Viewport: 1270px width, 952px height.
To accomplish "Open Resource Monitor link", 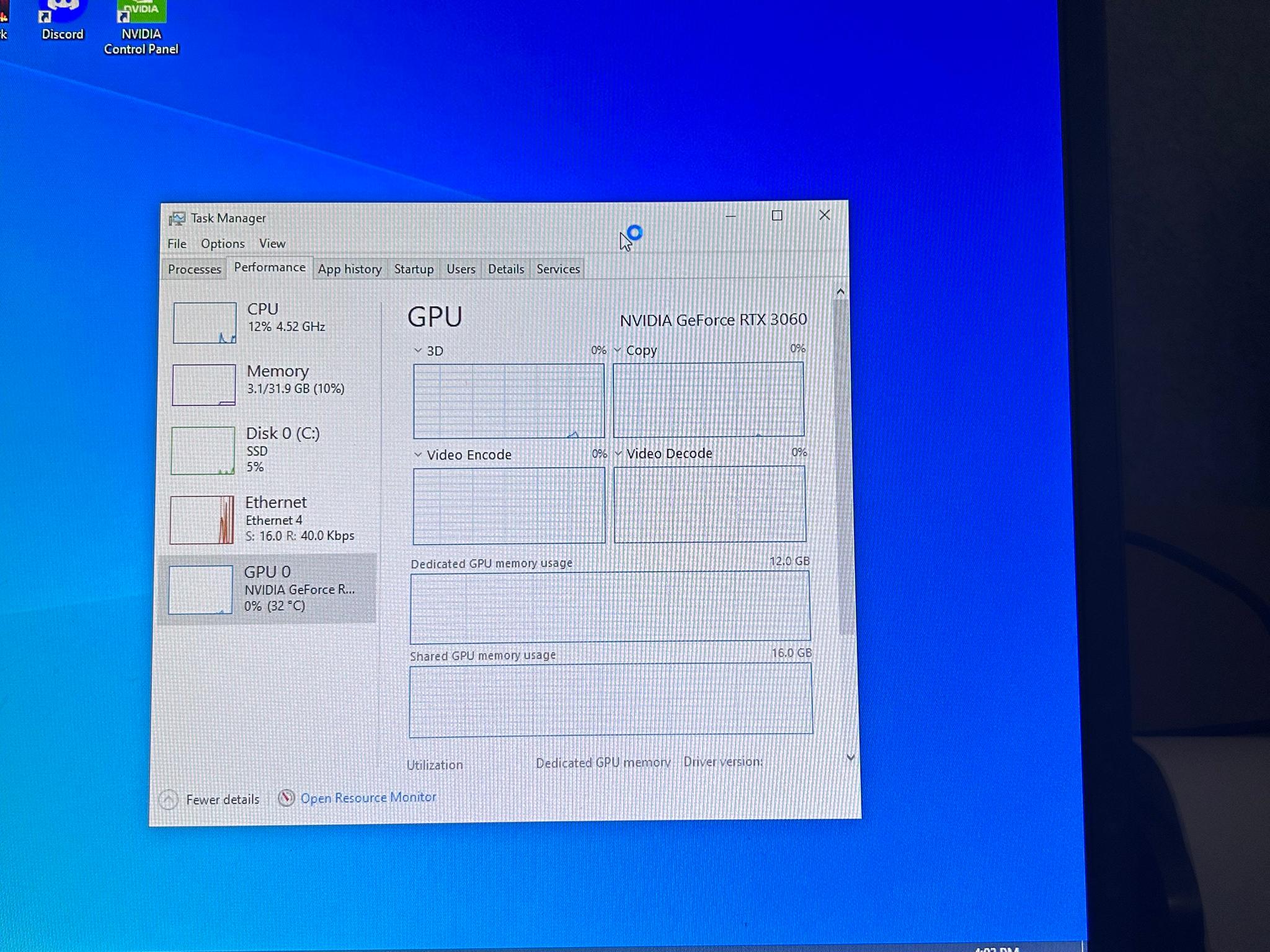I will (368, 798).
